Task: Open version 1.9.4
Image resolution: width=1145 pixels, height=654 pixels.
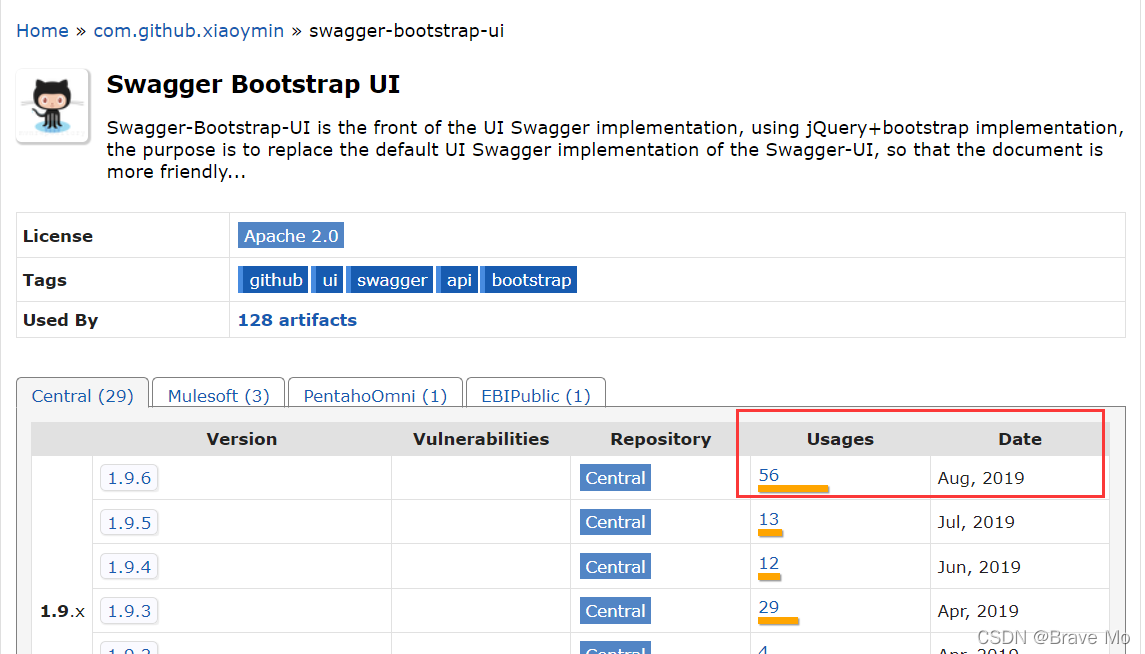Action: pos(129,566)
